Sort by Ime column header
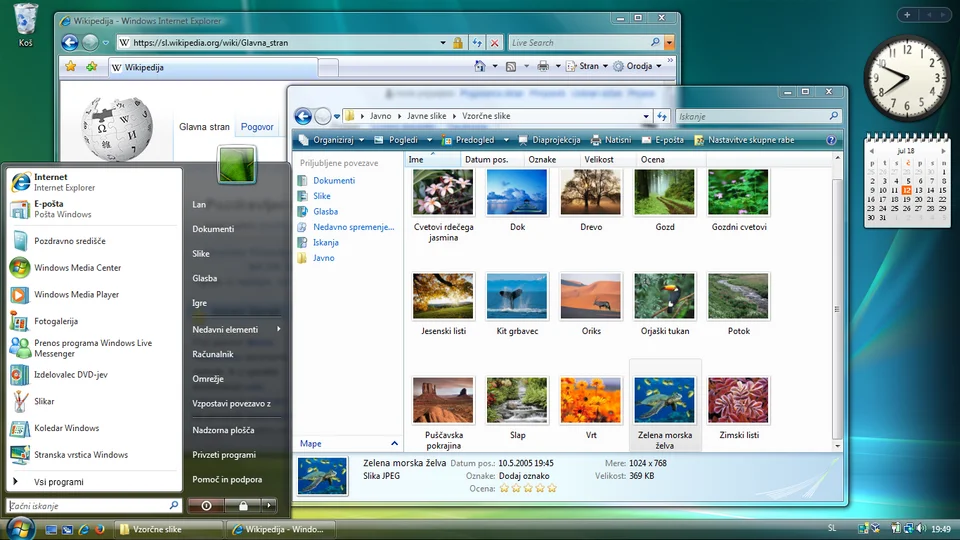 point(432,159)
